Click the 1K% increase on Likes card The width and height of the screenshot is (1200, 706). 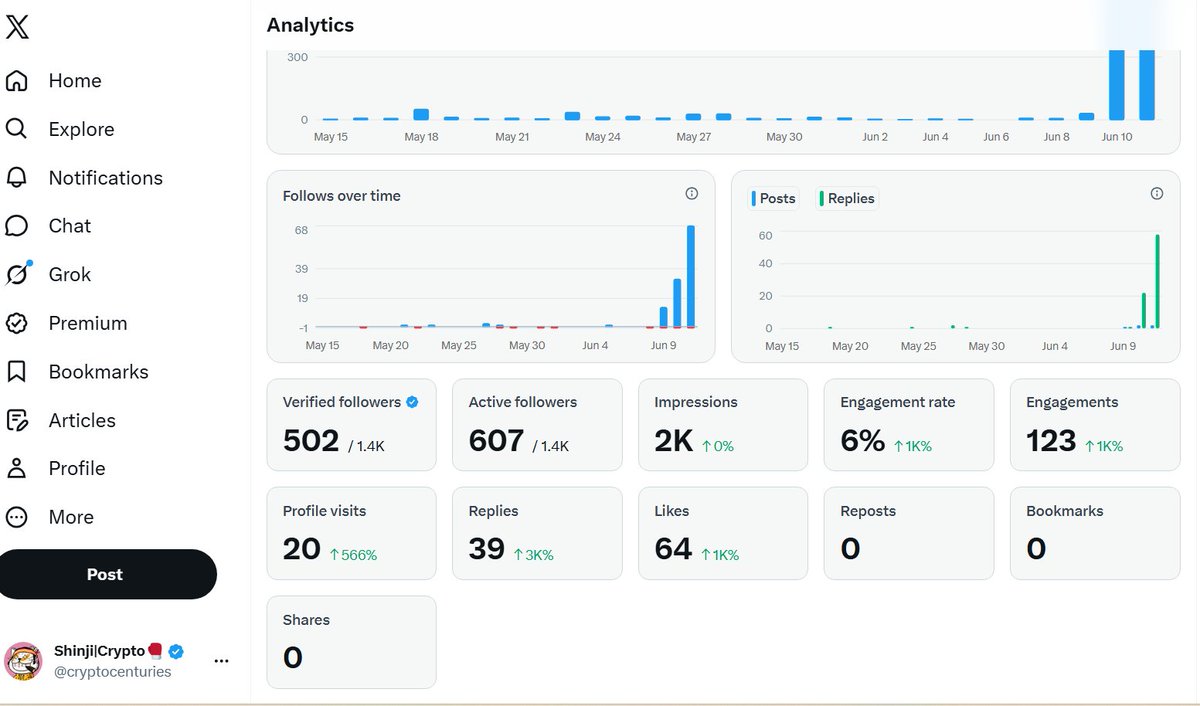pos(720,555)
